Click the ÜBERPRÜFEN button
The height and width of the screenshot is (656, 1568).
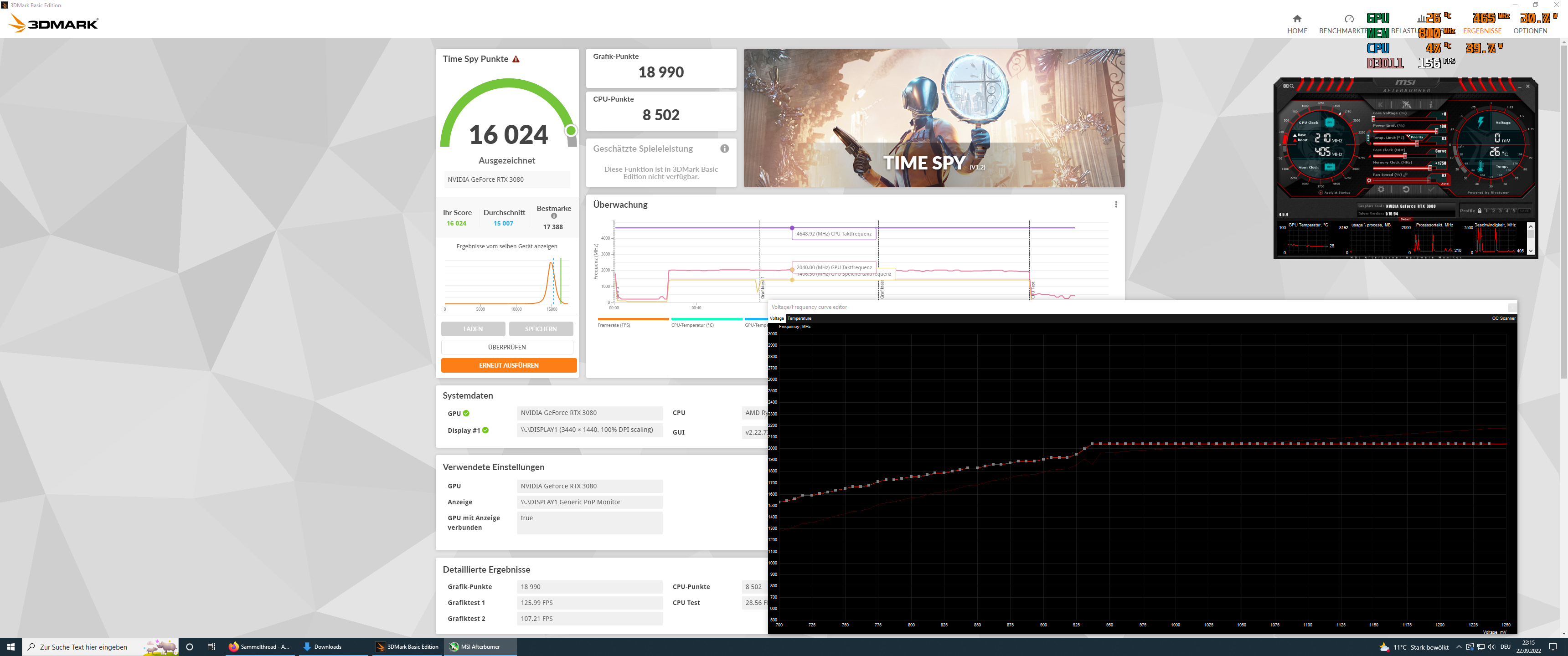[x=506, y=347]
